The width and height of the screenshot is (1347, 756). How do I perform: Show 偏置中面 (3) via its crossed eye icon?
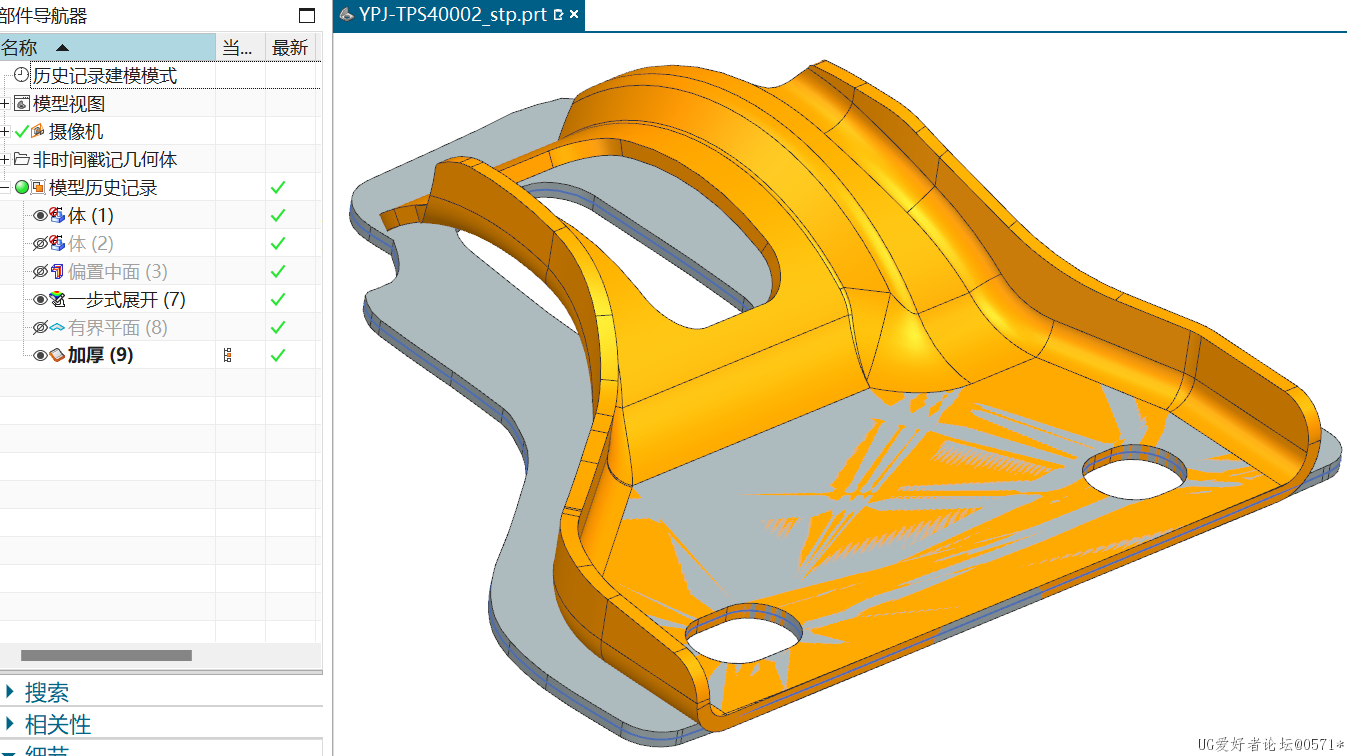[x=40, y=271]
